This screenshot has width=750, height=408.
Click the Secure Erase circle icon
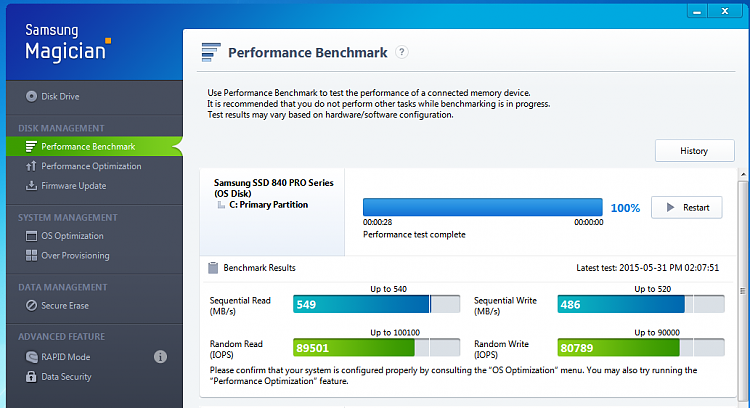(31, 305)
